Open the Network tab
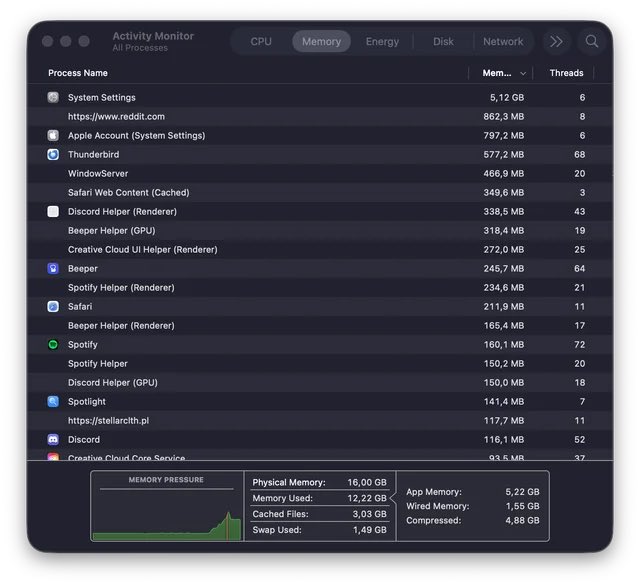The width and height of the screenshot is (640, 586). click(503, 41)
